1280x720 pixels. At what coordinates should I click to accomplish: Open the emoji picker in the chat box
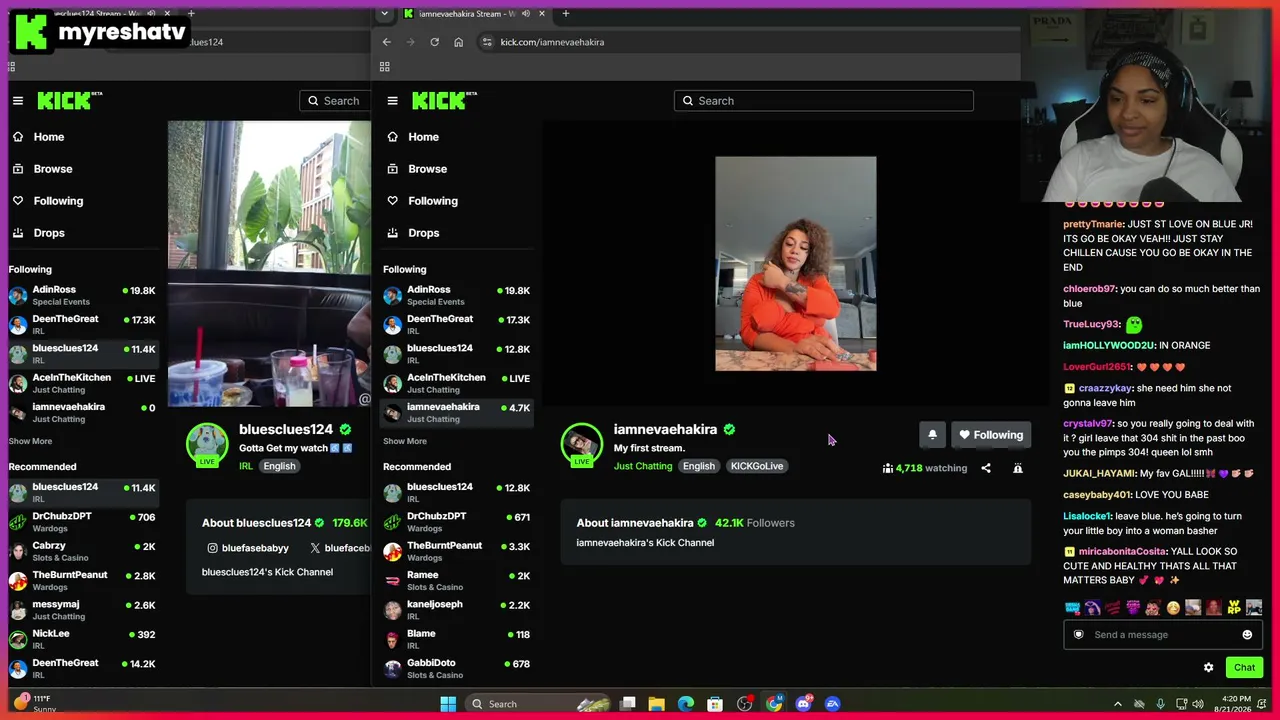point(1247,635)
